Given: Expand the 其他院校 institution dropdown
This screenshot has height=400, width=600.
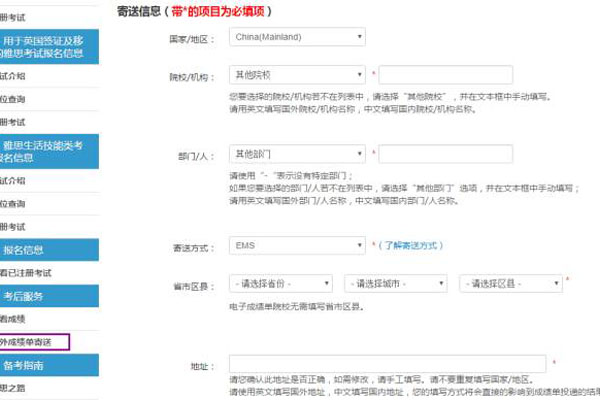Looking at the screenshot, I should click(x=297, y=74).
